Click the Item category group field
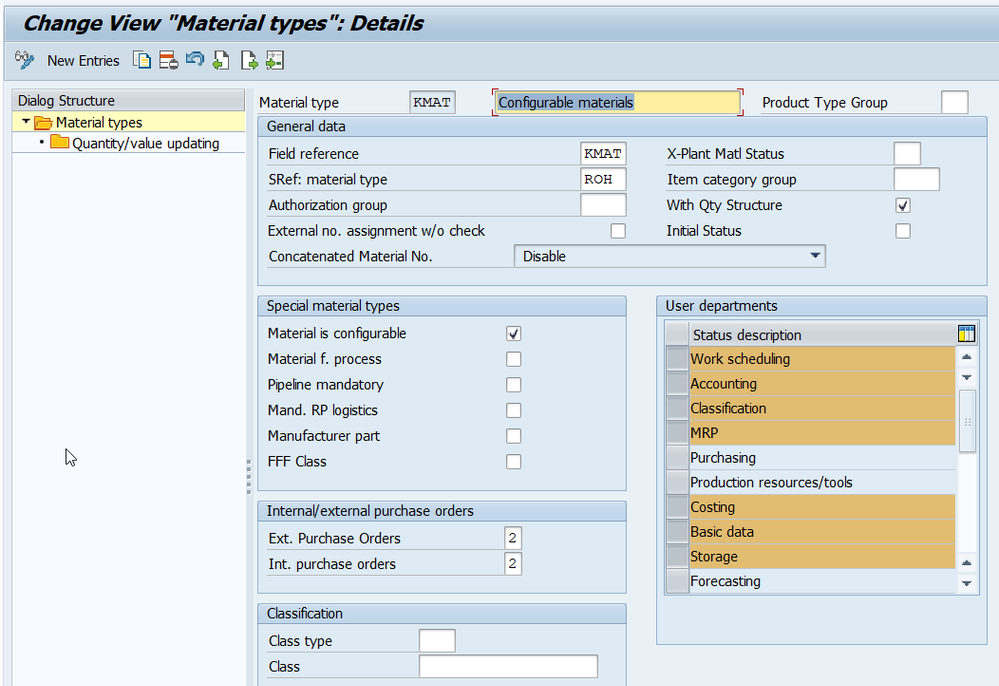The height and width of the screenshot is (686, 999). [x=916, y=180]
